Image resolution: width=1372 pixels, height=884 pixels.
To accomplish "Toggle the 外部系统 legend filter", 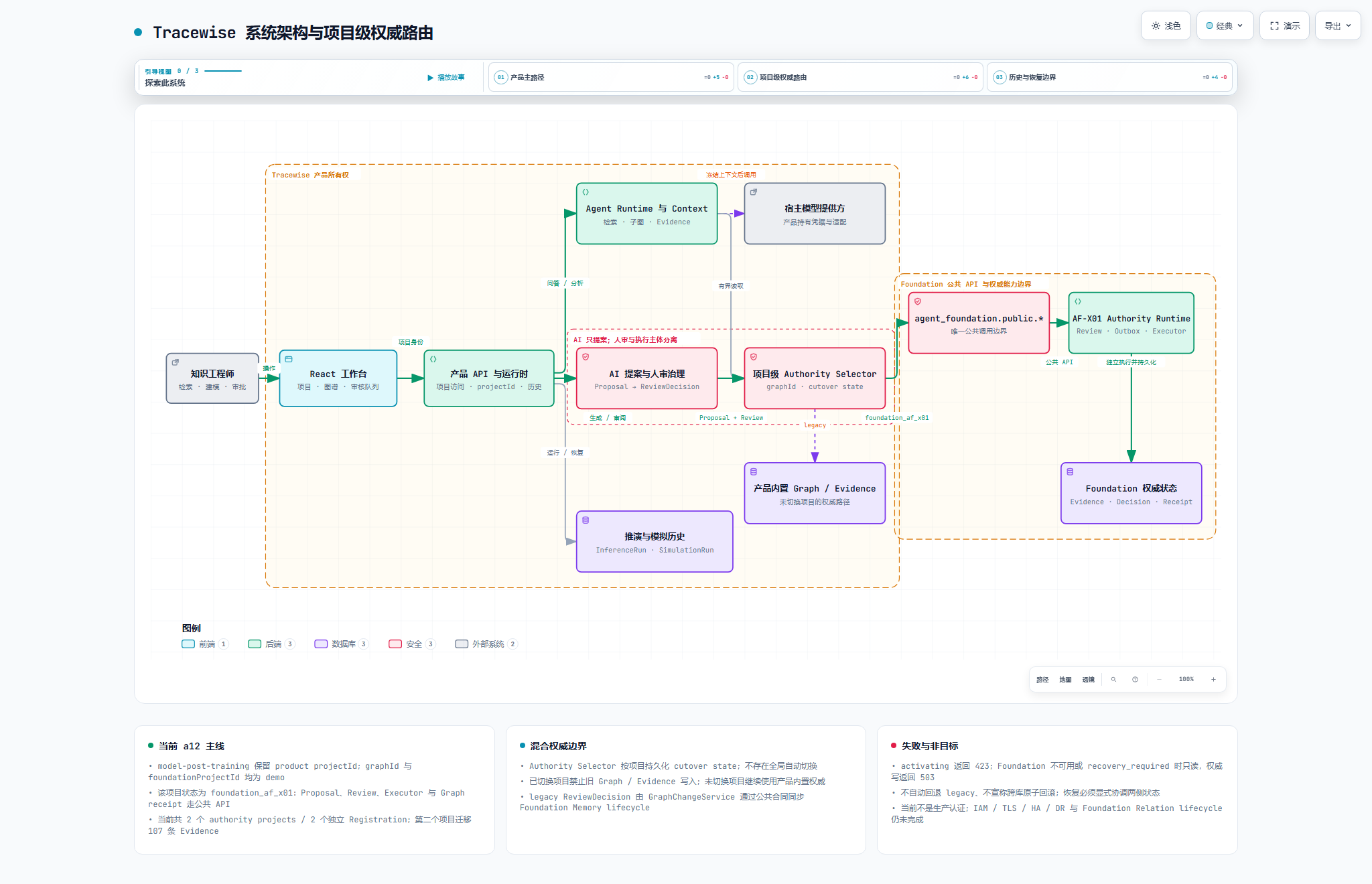I will 486,644.
